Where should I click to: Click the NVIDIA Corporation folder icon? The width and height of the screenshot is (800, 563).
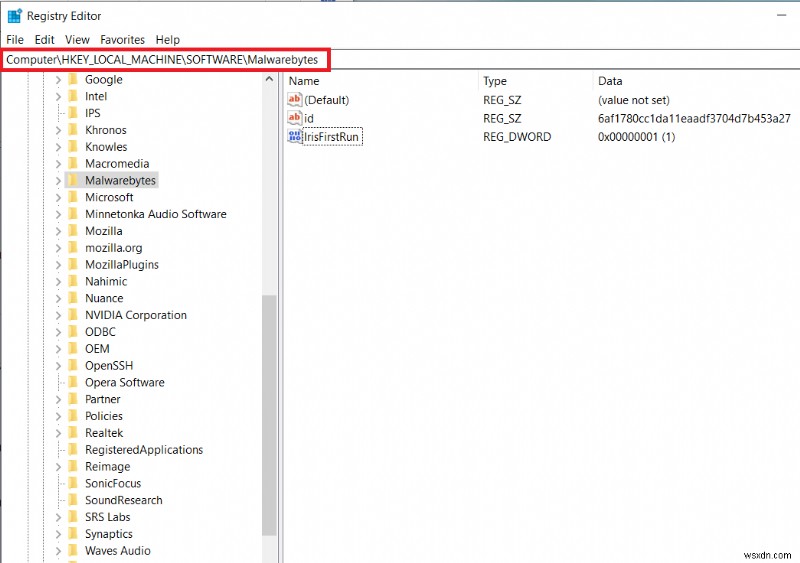point(73,315)
